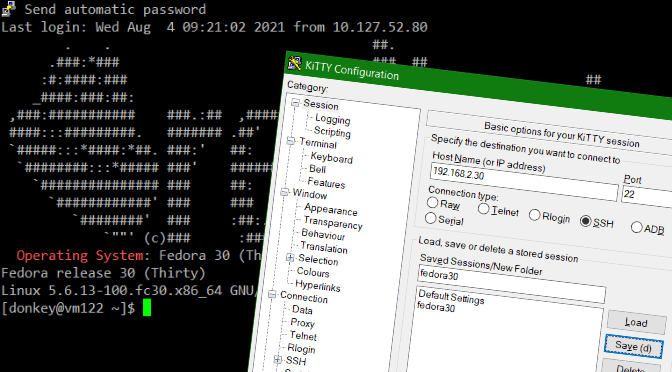Click the KiTTY Configuration title bar icon

pyautogui.click(x=294, y=63)
